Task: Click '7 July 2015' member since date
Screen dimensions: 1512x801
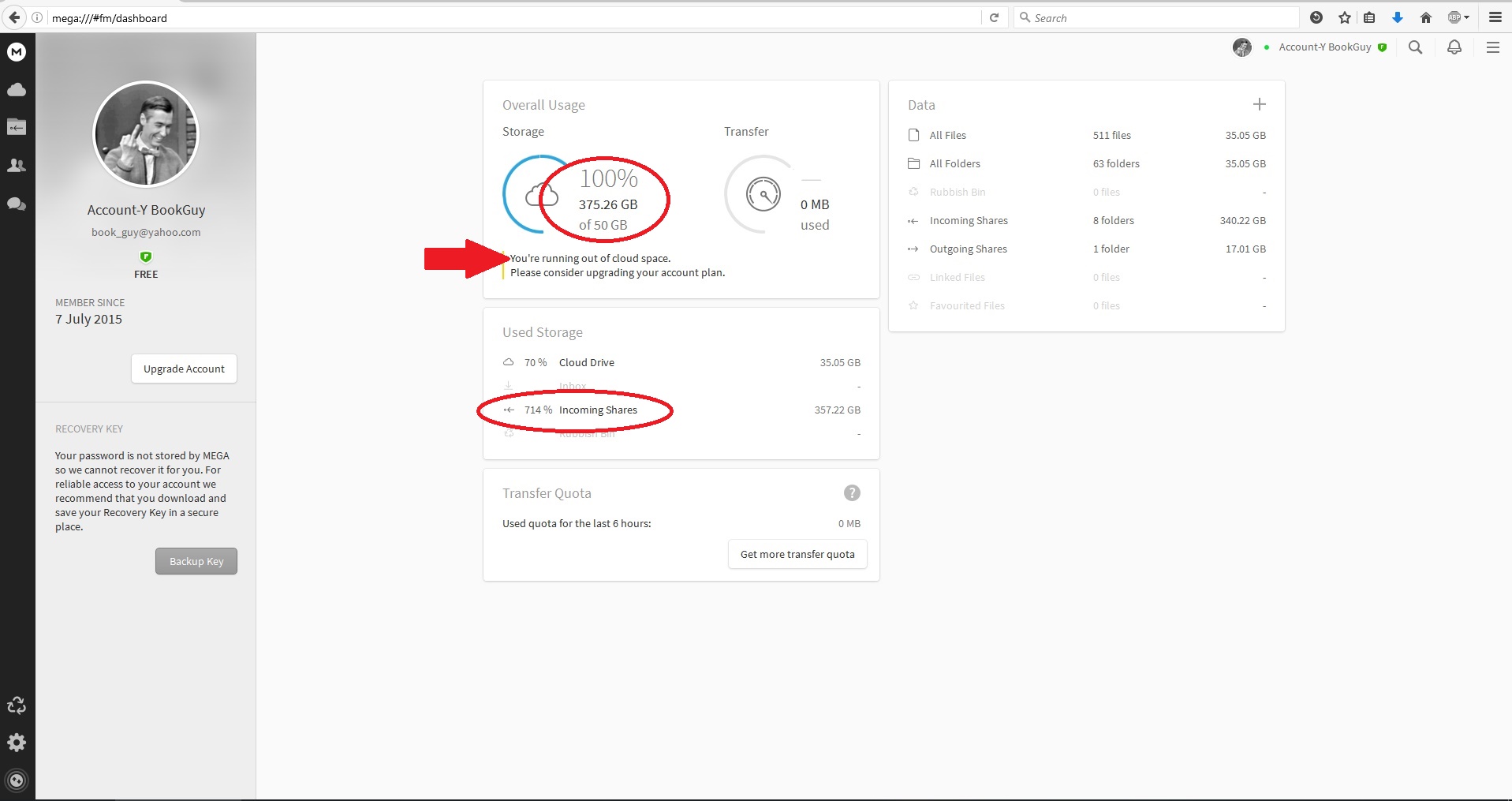Action: [x=88, y=319]
